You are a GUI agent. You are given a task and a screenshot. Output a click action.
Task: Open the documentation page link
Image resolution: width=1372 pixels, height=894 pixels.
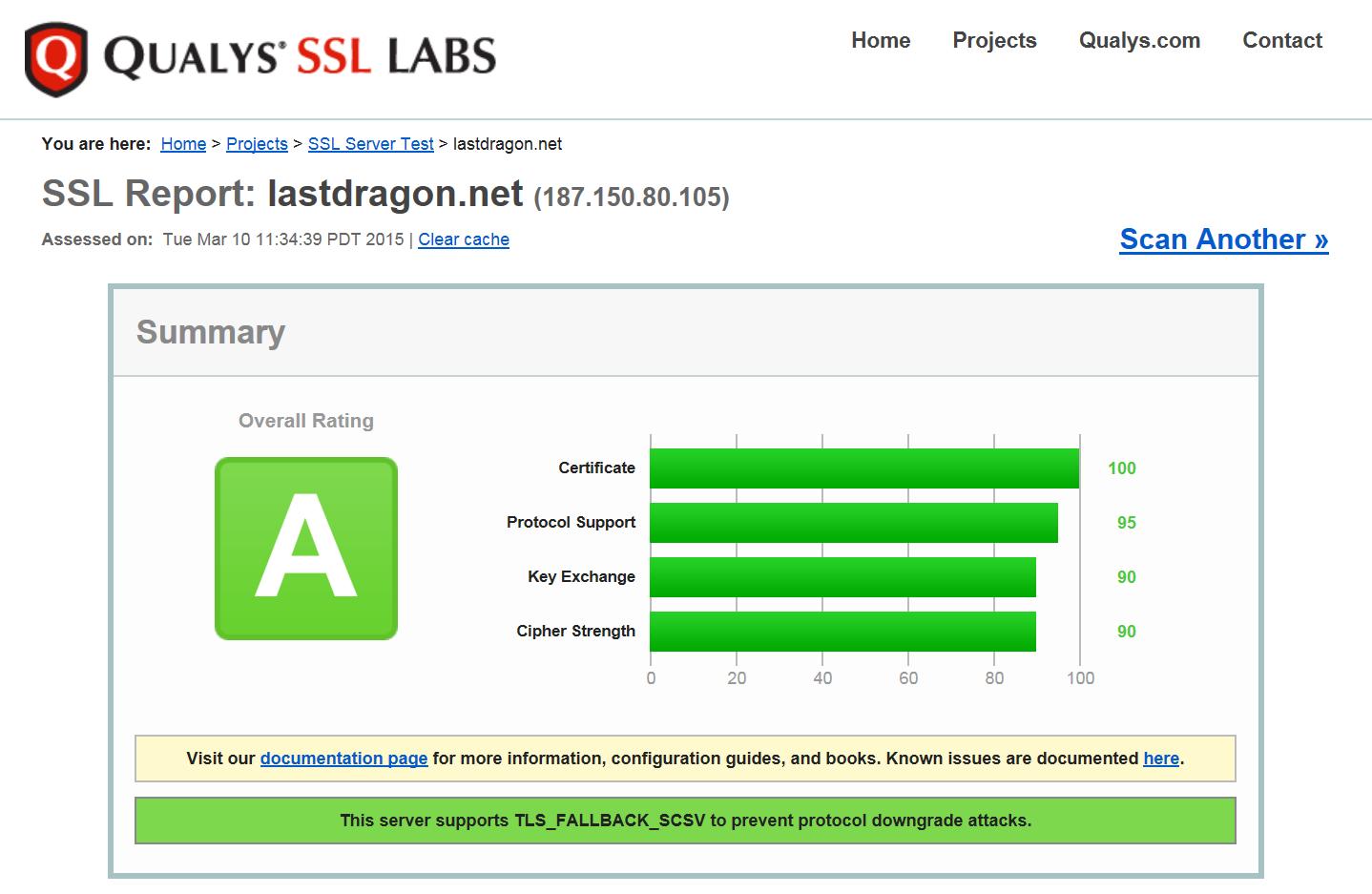click(343, 759)
